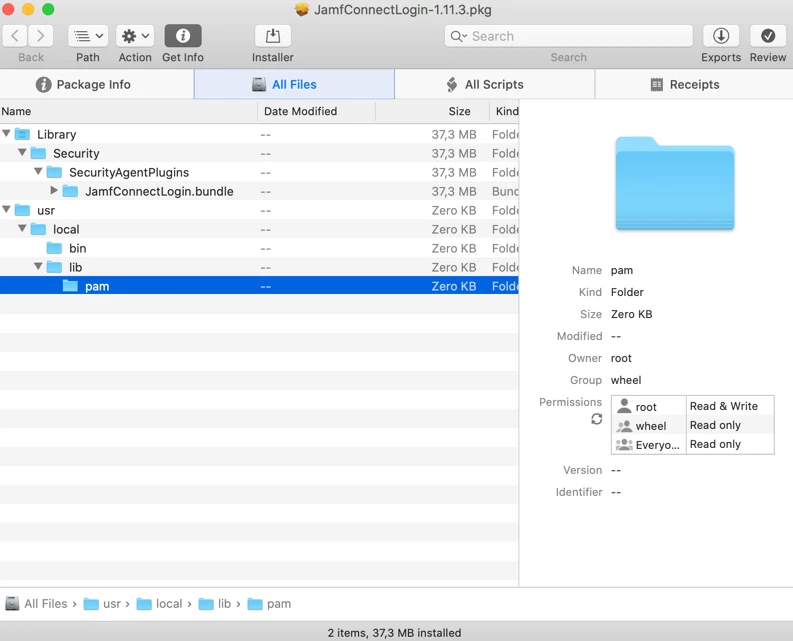Click the permissions refresh icon
This screenshot has height=641, width=793.
tap(597, 419)
